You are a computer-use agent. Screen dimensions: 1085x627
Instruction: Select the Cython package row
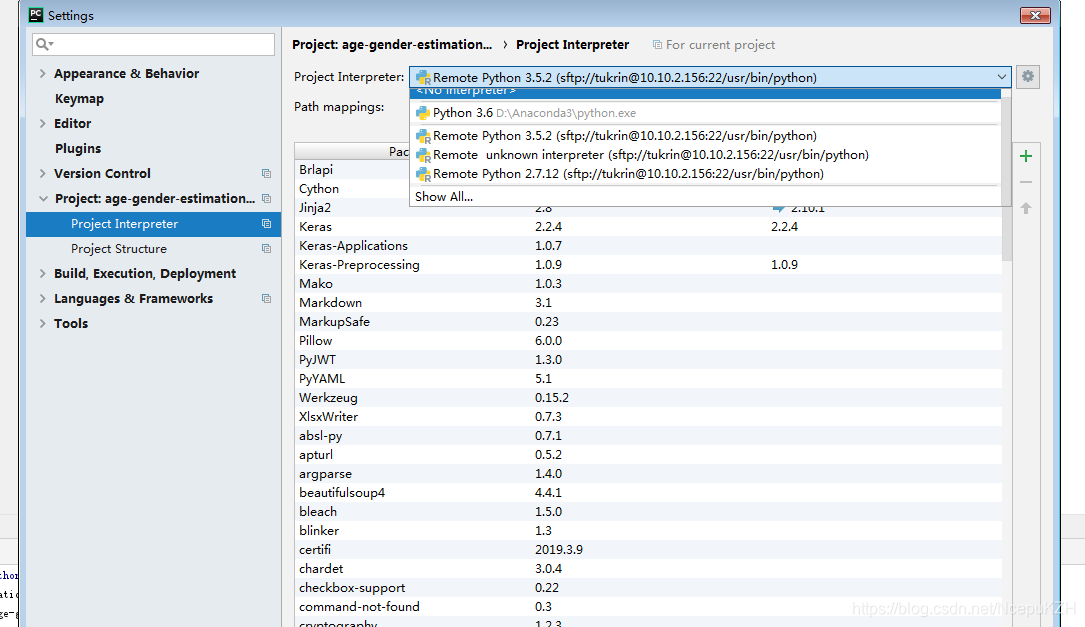tap(352, 189)
